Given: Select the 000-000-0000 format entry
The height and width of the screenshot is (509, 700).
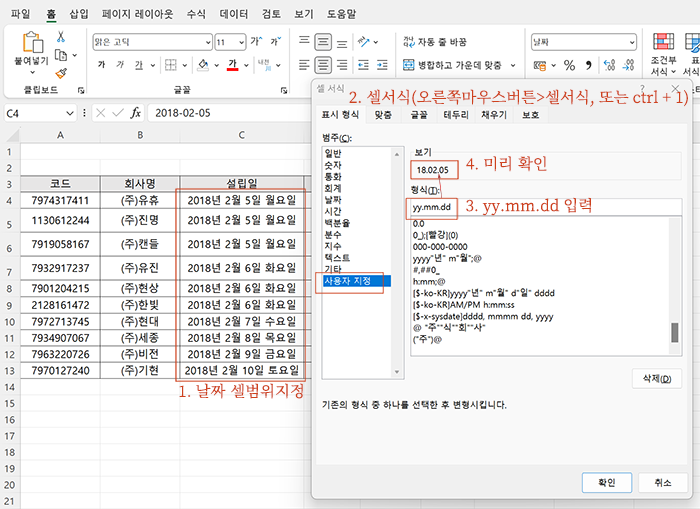Looking at the screenshot, I should point(440,247).
